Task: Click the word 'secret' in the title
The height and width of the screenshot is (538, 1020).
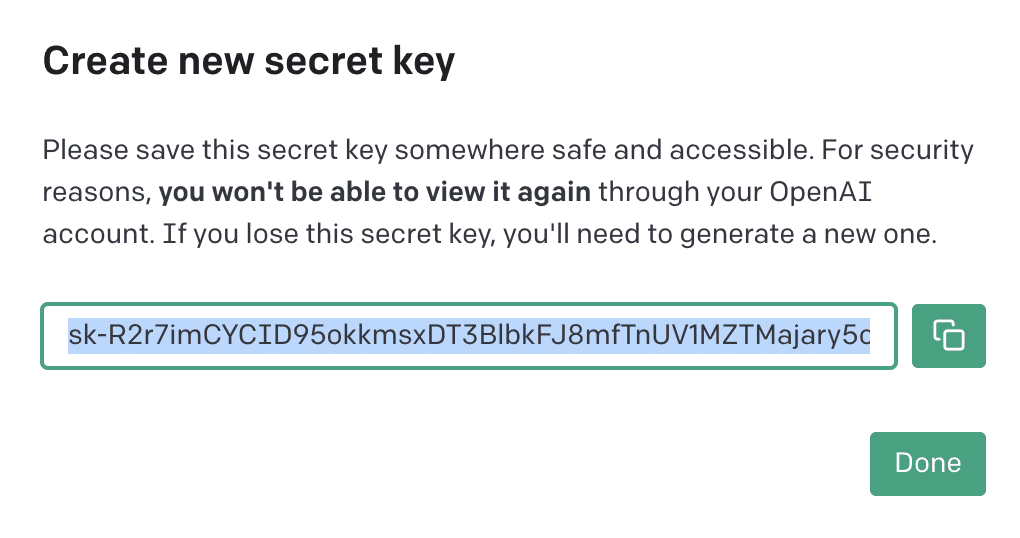Action: tap(323, 61)
